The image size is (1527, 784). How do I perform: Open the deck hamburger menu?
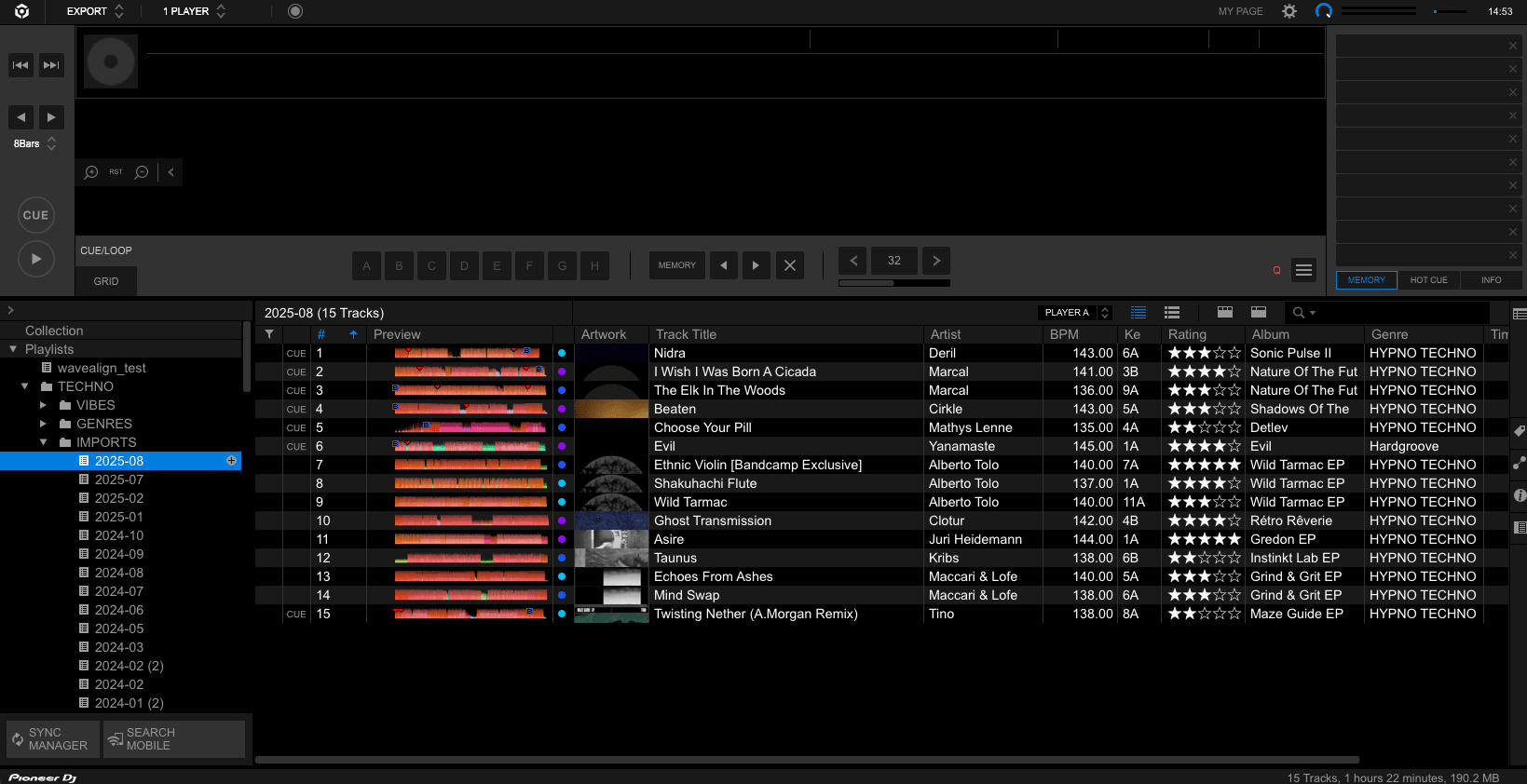pos(1304,270)
